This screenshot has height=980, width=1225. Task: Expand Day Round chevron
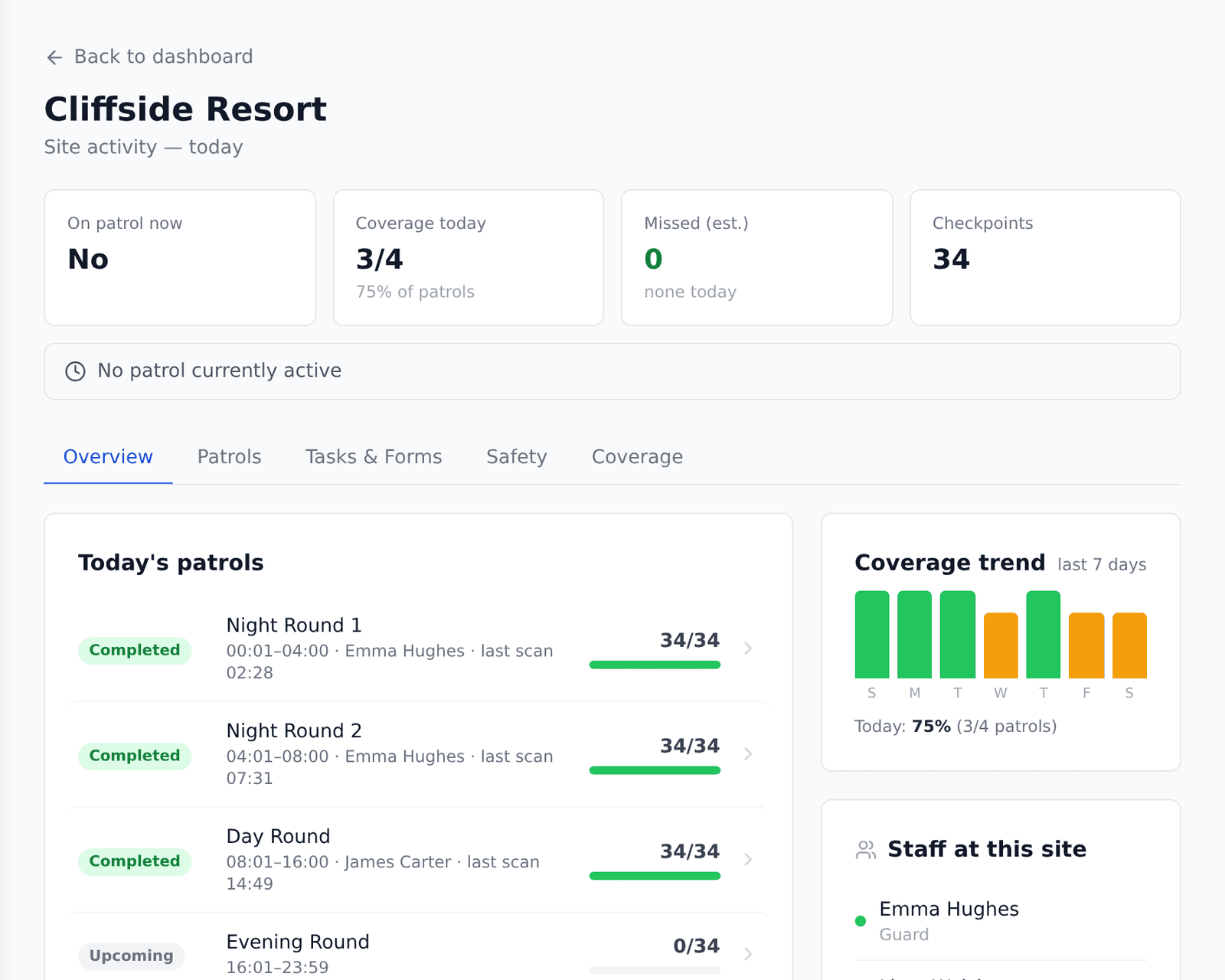click(748, 860)
